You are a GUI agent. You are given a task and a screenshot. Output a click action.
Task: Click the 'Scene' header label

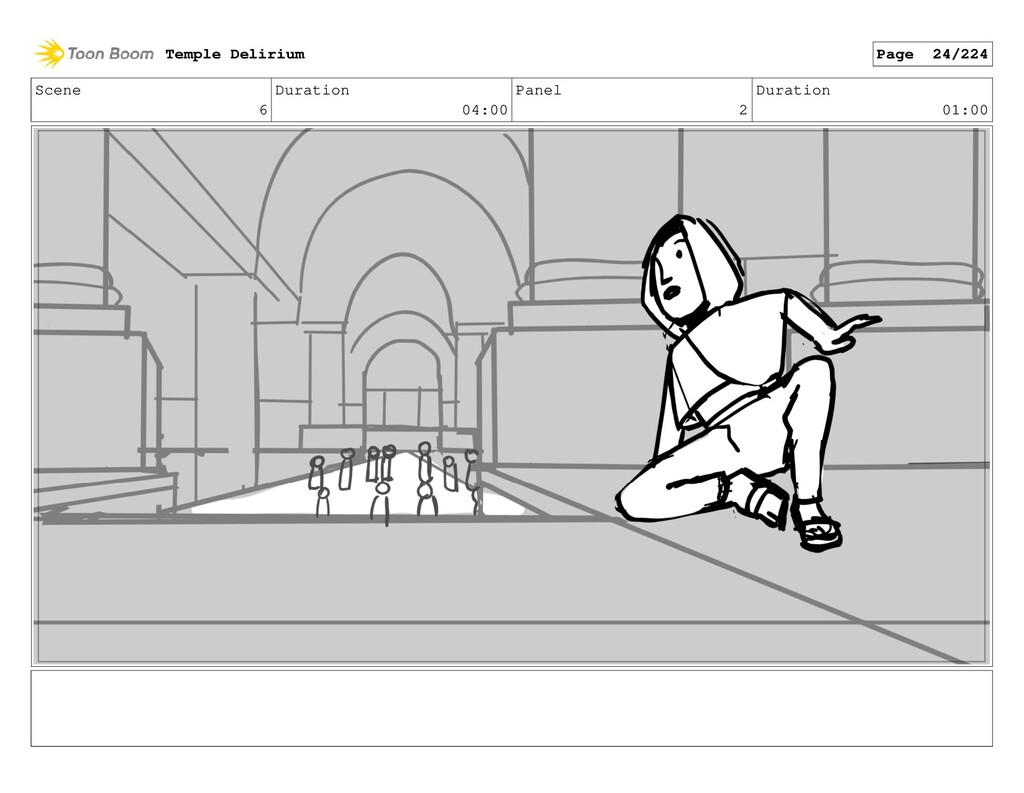[x=58, y=90]
